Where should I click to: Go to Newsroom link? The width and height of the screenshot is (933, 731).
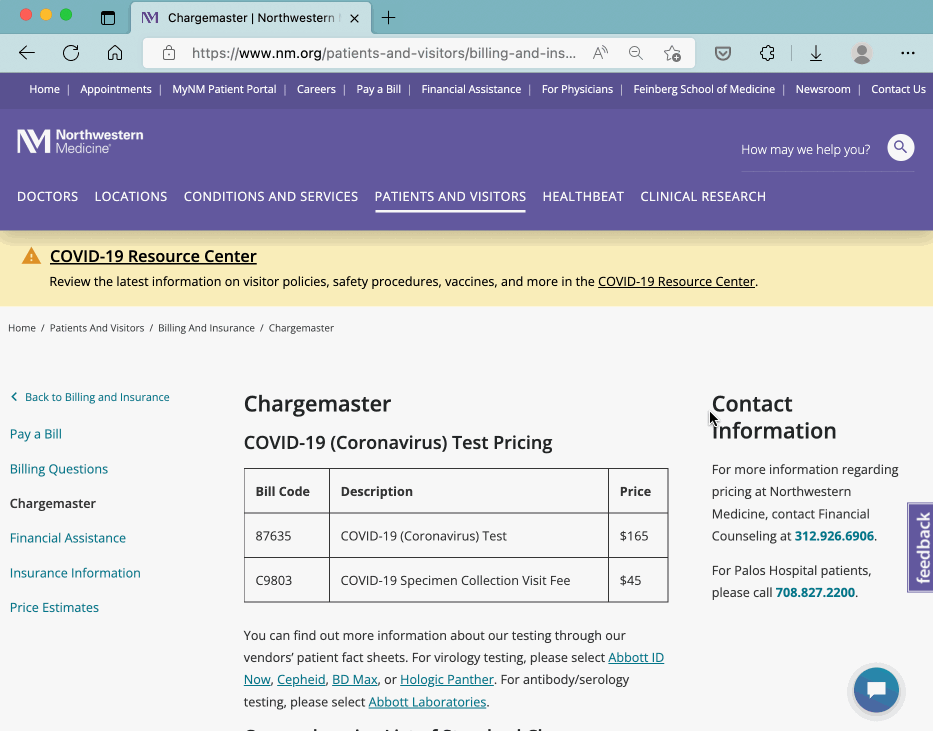[x=823, y=89]
